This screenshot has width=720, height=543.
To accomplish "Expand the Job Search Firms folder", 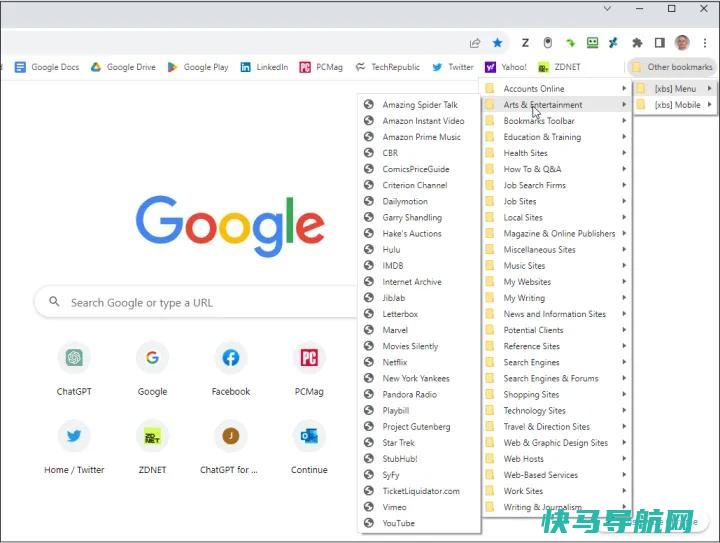I will click(x=556, y=185).
